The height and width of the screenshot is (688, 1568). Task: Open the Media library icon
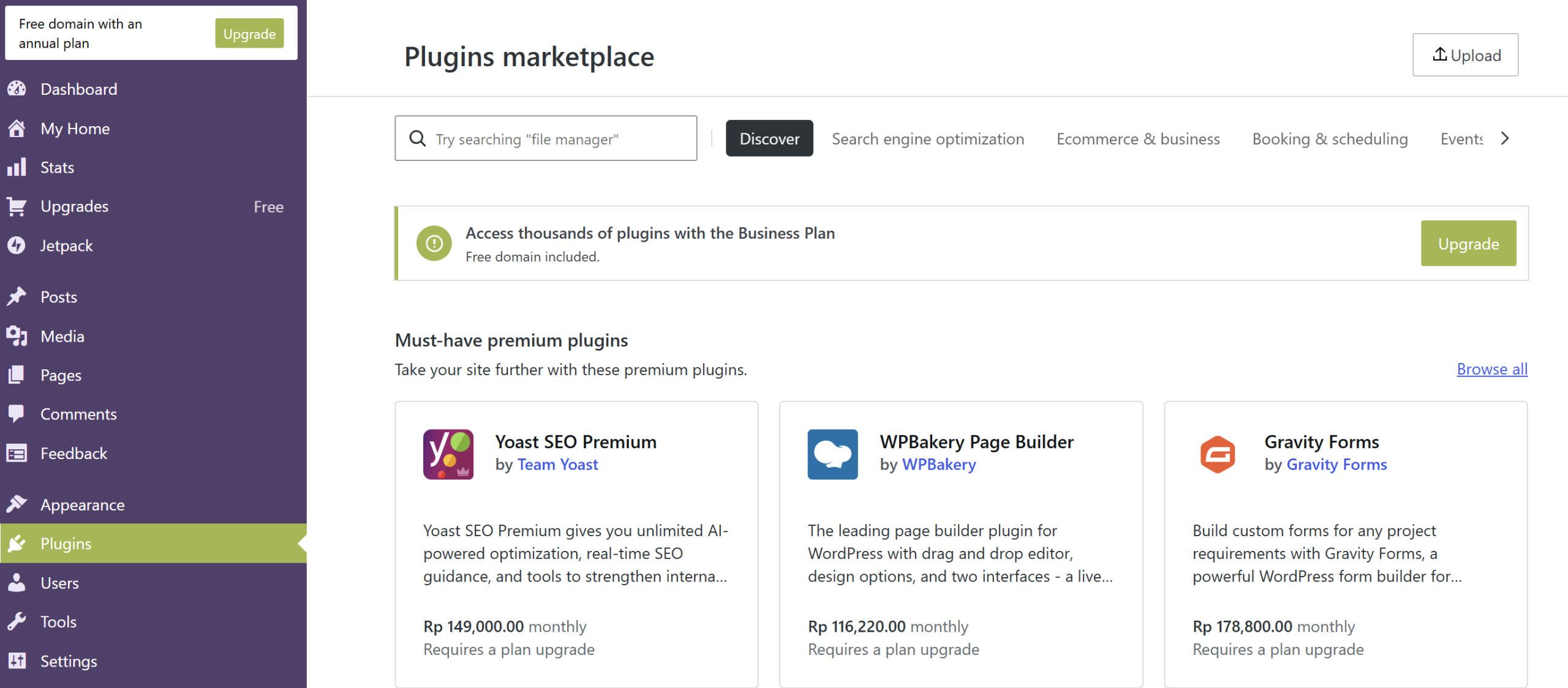coord(17,335)
